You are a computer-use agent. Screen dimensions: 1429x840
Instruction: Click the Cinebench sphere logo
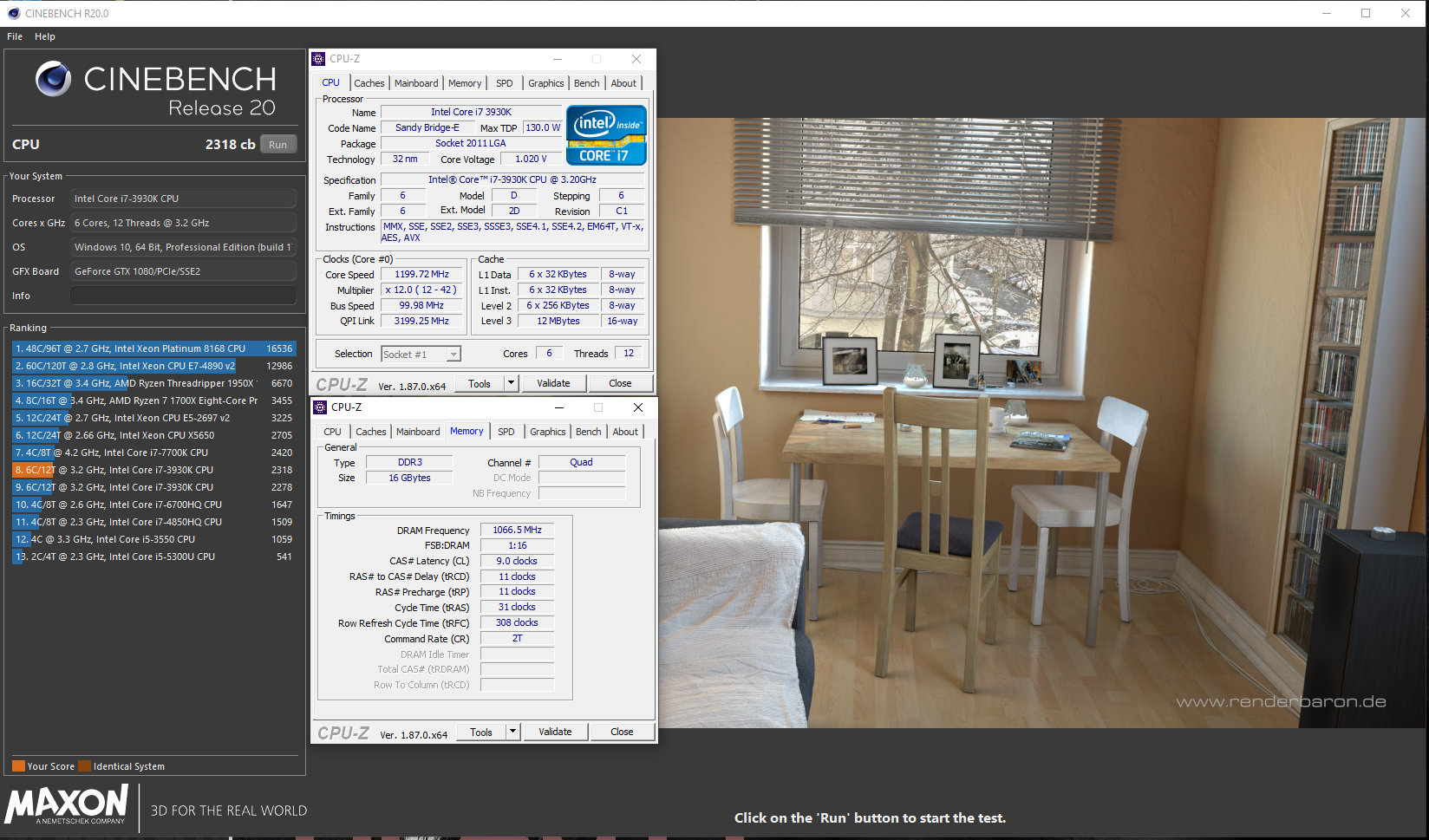pyautogui.click(x=53, y=79)
